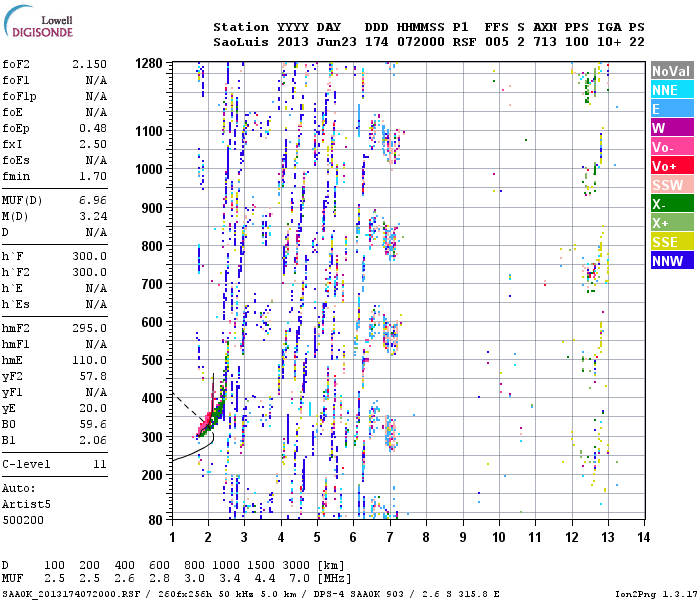Click the 1280 km axis label
Image resolution: width=700 pixels, height=600 pixels.
[149, 63]
